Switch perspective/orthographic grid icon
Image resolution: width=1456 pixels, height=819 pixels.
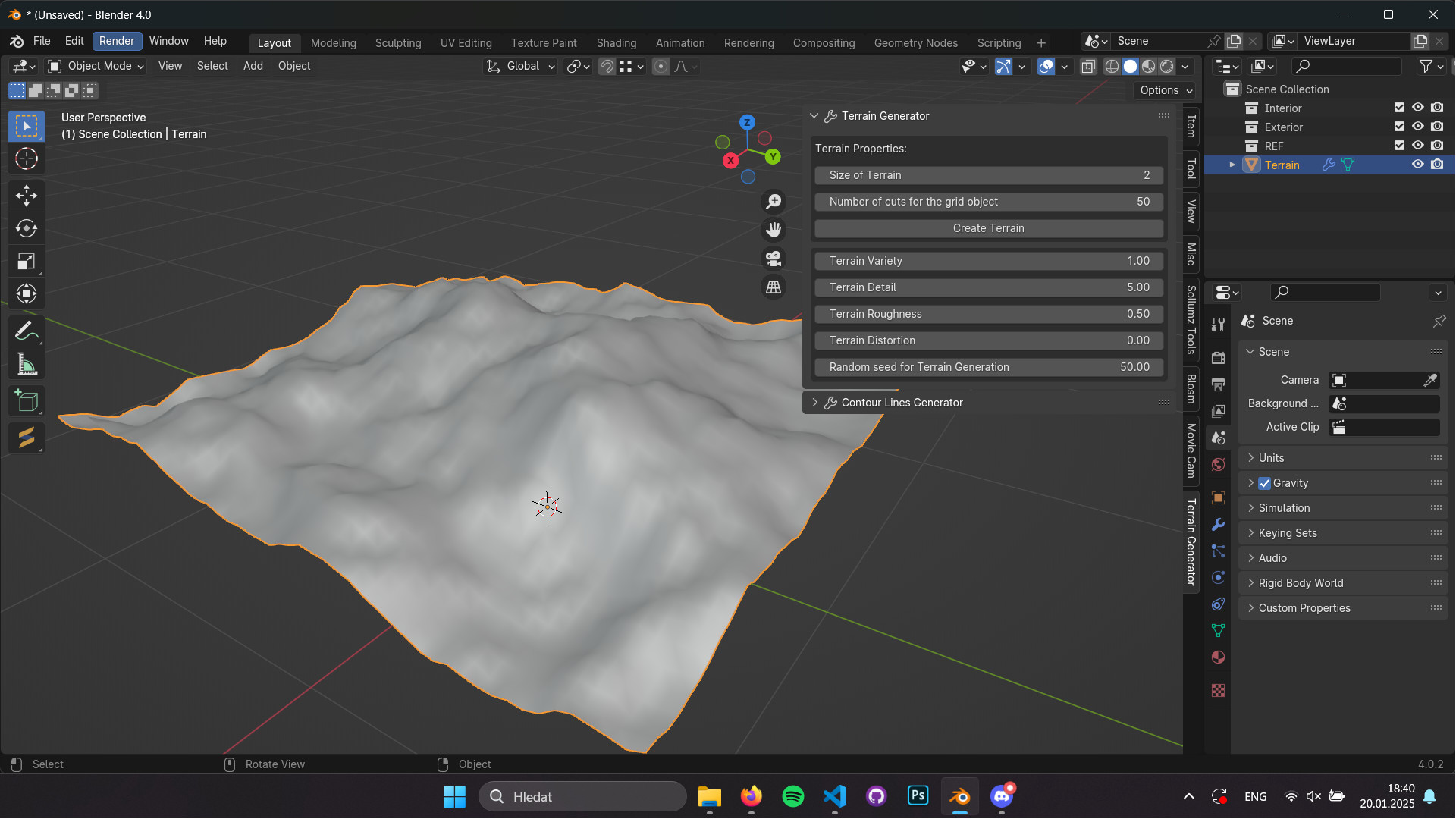coord(773,287)
